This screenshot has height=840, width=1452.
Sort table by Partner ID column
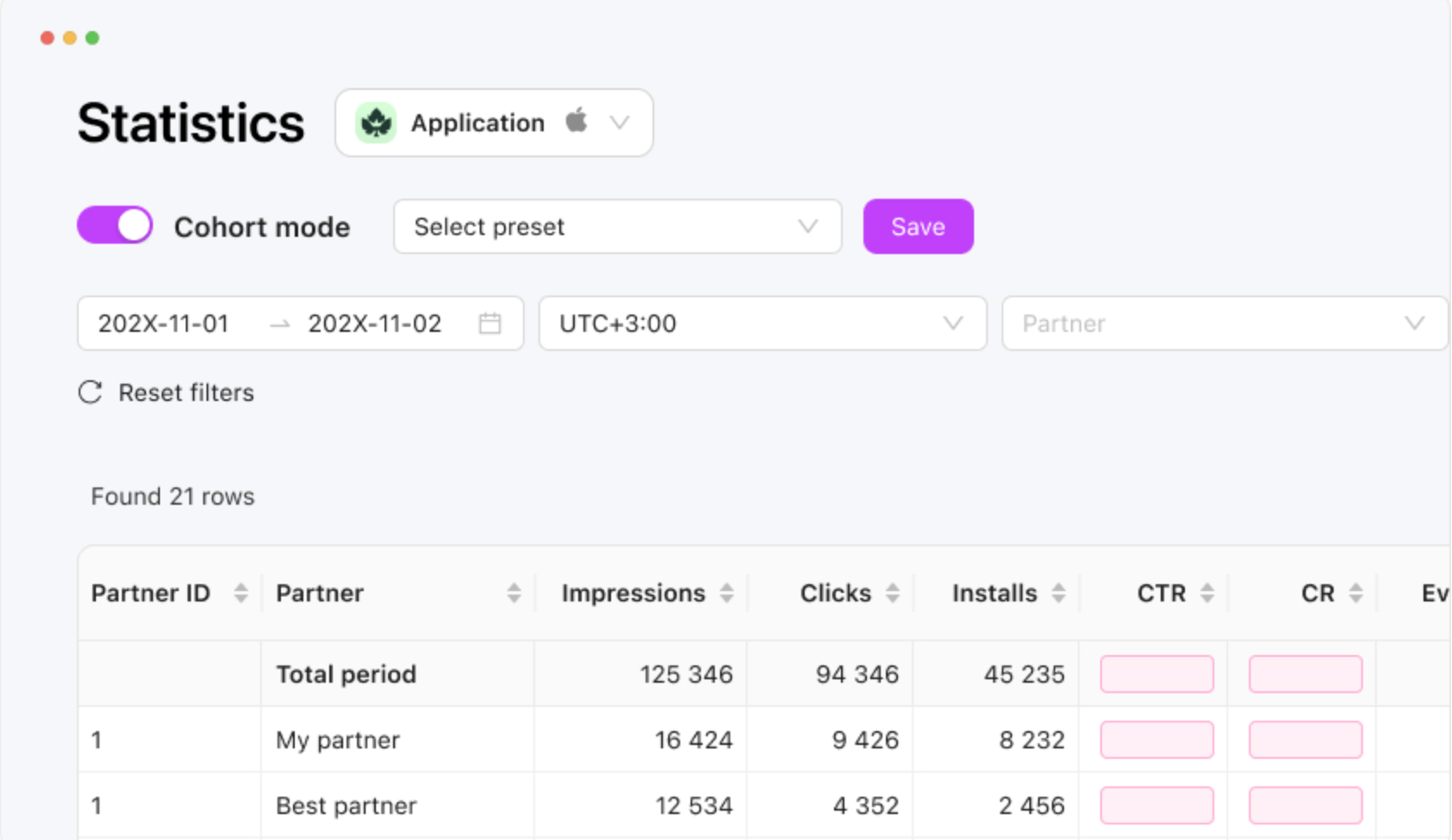pyautogui.click(x=241, y=593)
